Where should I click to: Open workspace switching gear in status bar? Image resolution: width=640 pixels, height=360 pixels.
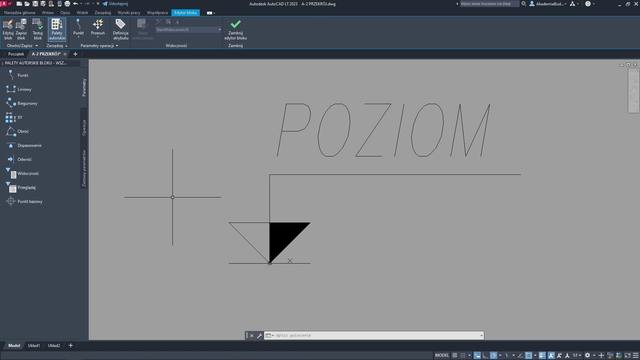[587, 356]
